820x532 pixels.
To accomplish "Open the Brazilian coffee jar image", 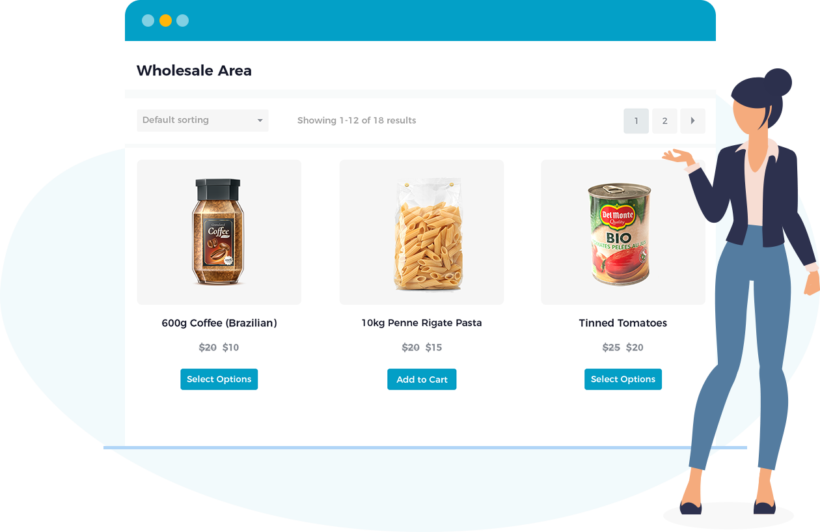I will pos(219,232).
